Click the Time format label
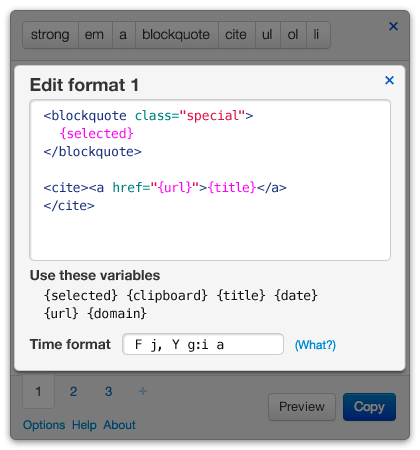420x450 pixels. tap(70, 344)
